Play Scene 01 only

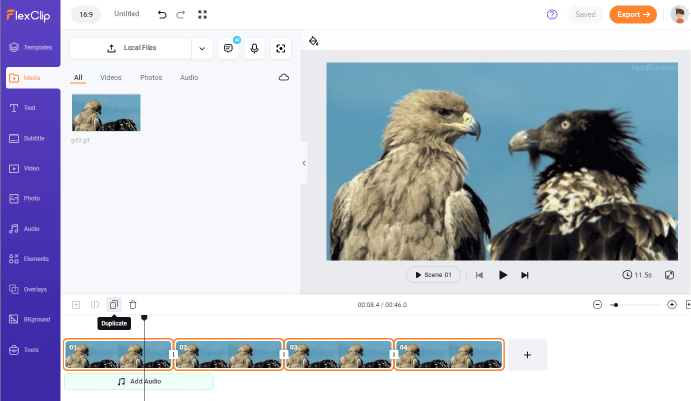(433, 275)
